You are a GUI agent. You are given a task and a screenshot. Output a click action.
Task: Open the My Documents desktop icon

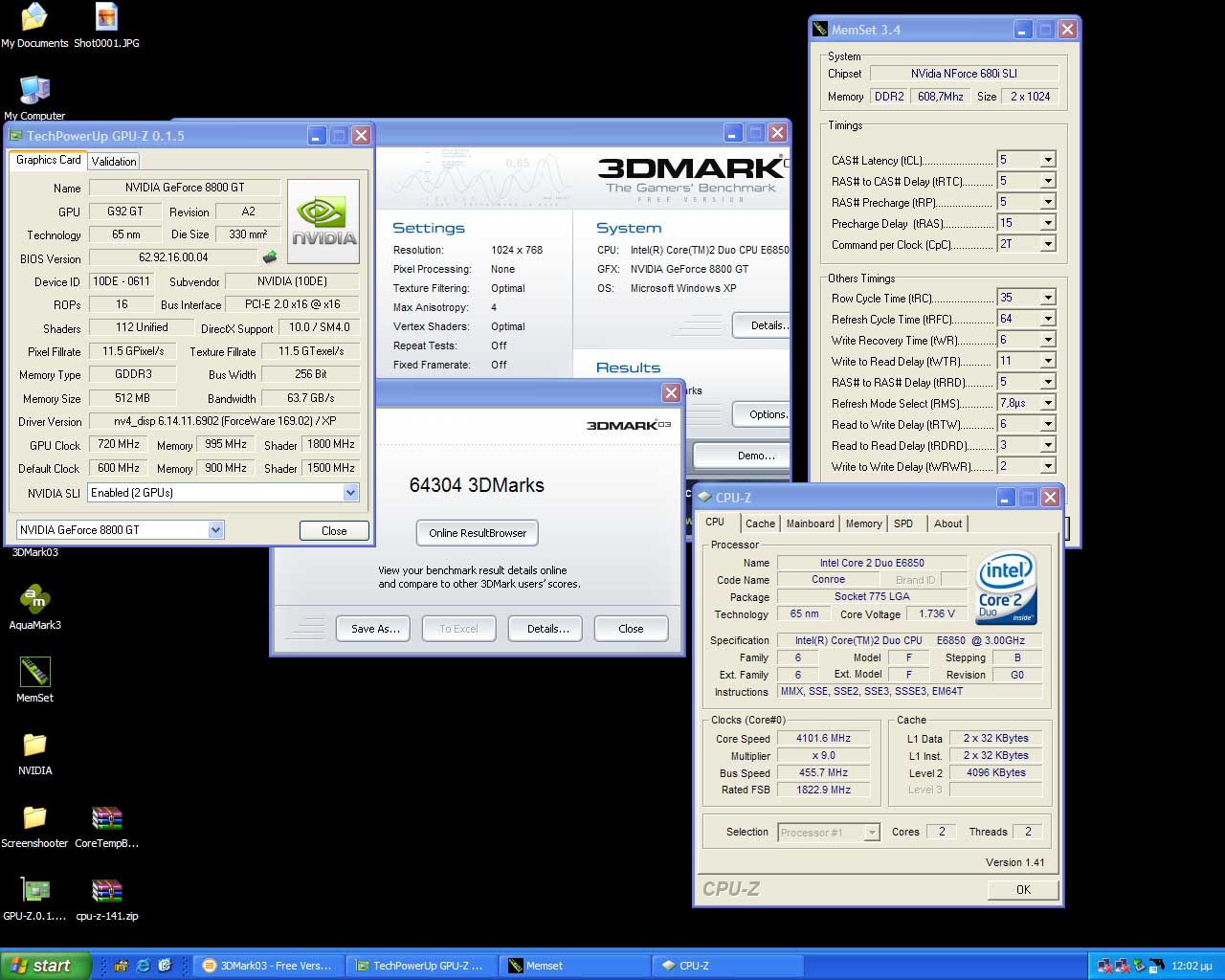34,26
